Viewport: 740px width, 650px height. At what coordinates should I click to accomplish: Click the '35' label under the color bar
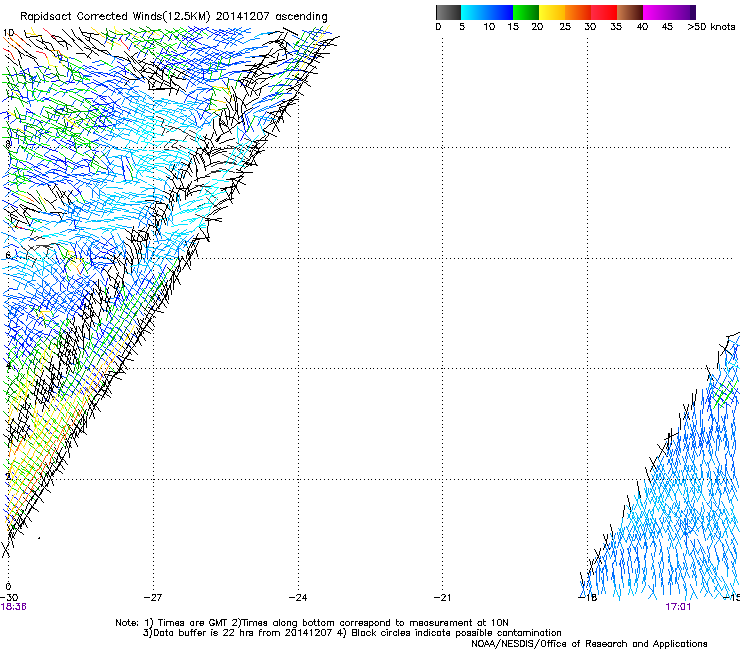tap(616, 27)
